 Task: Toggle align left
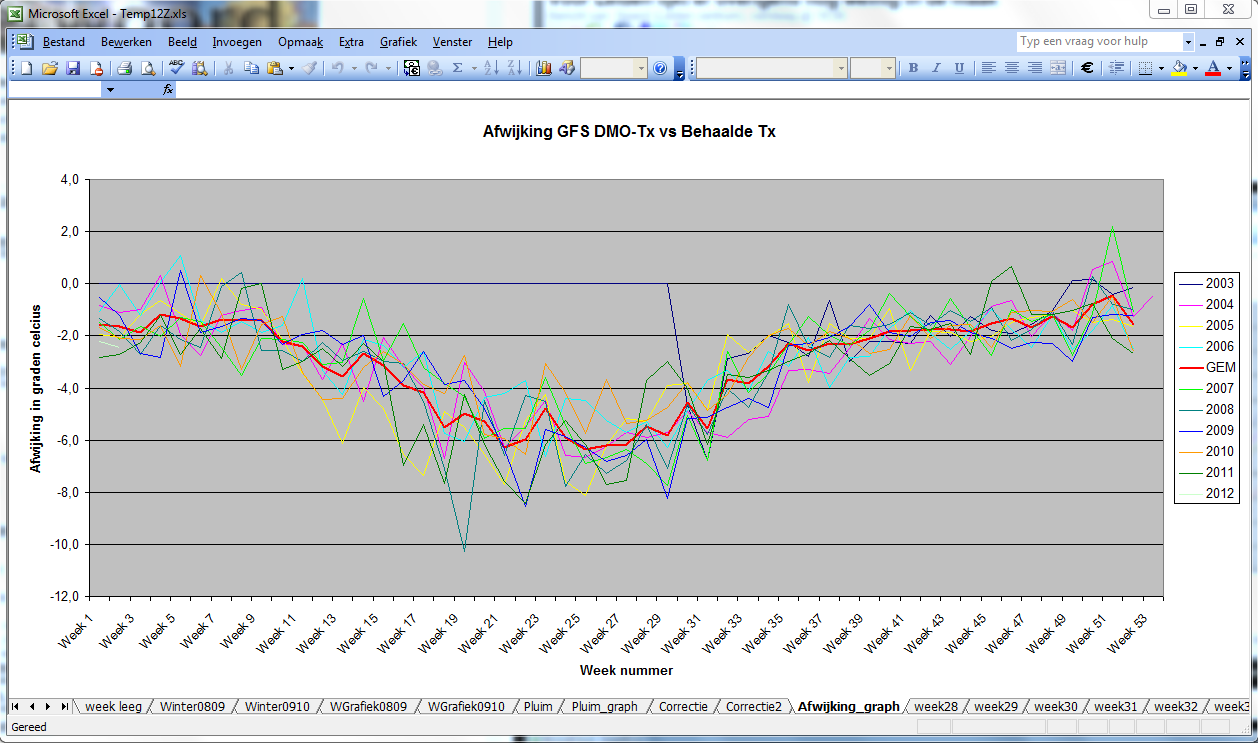click(x=988, y=68)
